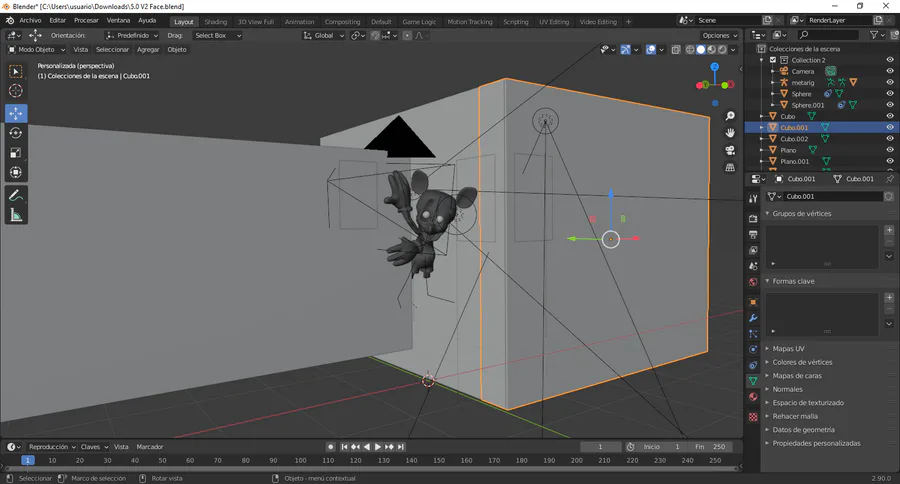Image resolution: width=900 pixels, height=484 pixels.
Task: Open the Modifiers tab (blue wrench)
Action: pyautogui.click(x=753, y=317)
